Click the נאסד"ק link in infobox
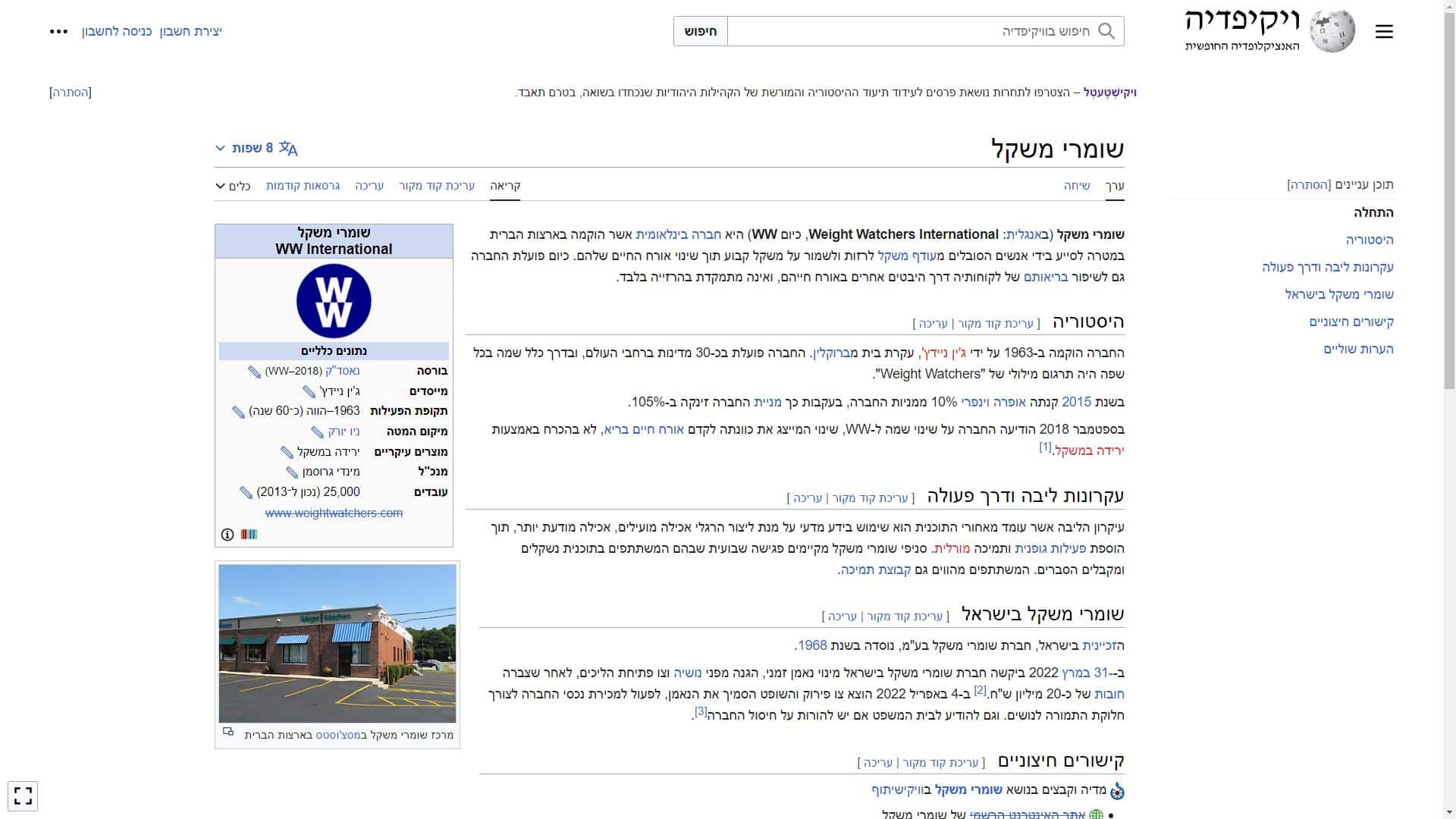Viewport: 1456px width, 819px height. click(x=343, y=371)
